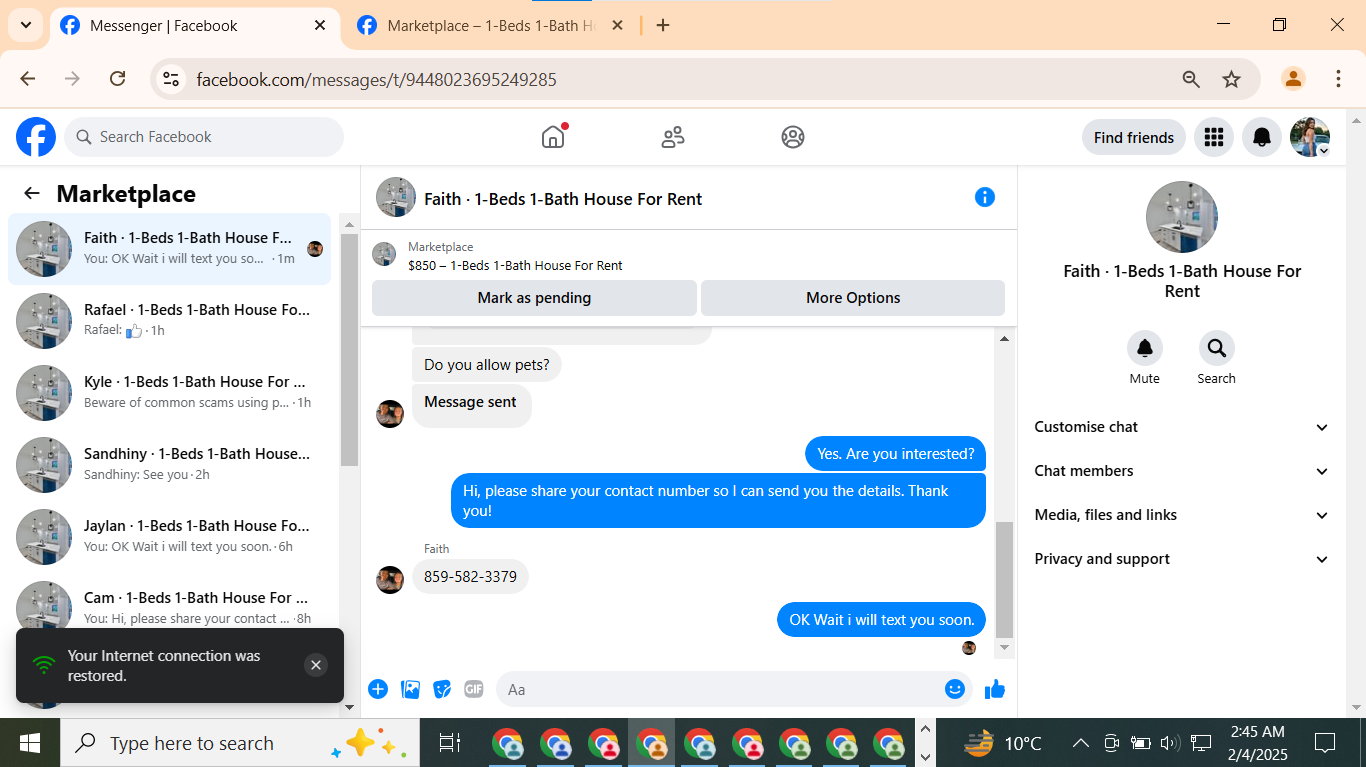The height and width of the screenshot is (767, 1366).
Task: Click the Search Facebook field
Action: tap(204, 137)
